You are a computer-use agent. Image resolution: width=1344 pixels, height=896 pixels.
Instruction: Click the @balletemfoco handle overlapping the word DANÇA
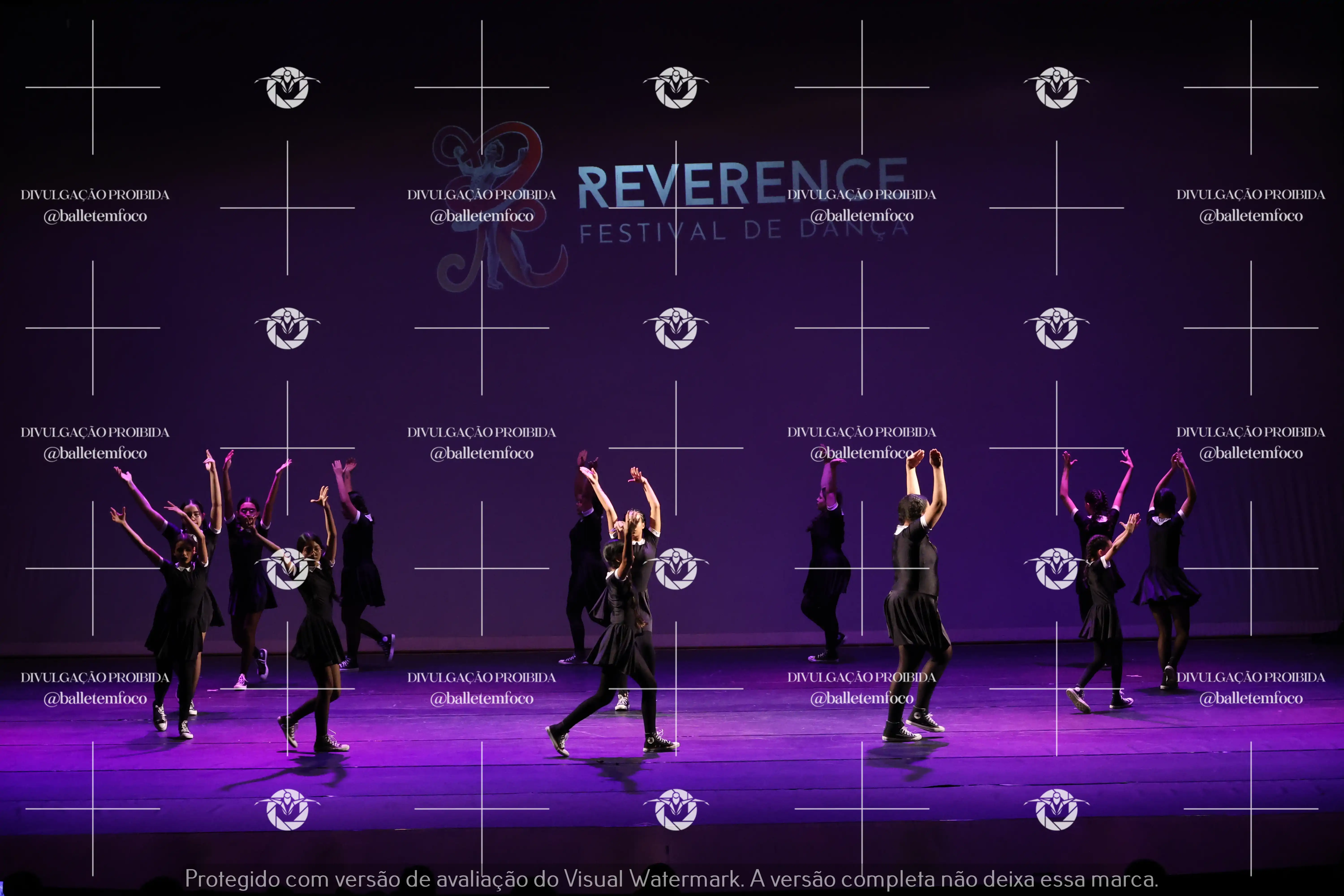tap(862, 216)
